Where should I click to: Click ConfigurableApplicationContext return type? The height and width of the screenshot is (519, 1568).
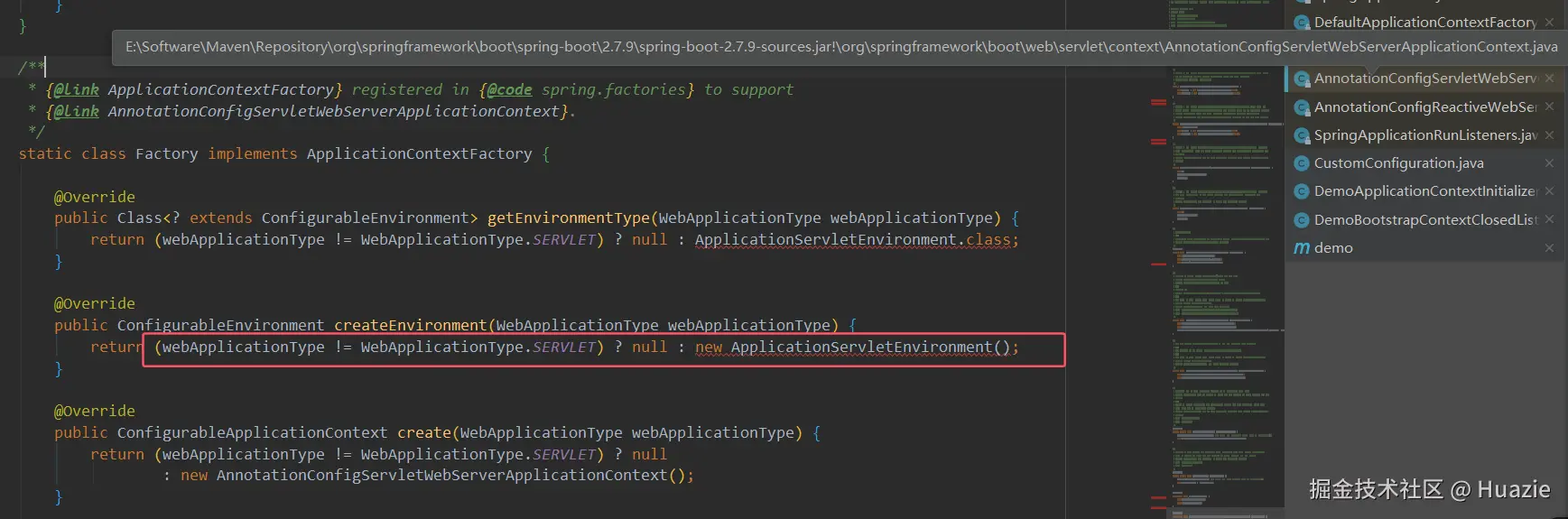[x=253, y=432]
